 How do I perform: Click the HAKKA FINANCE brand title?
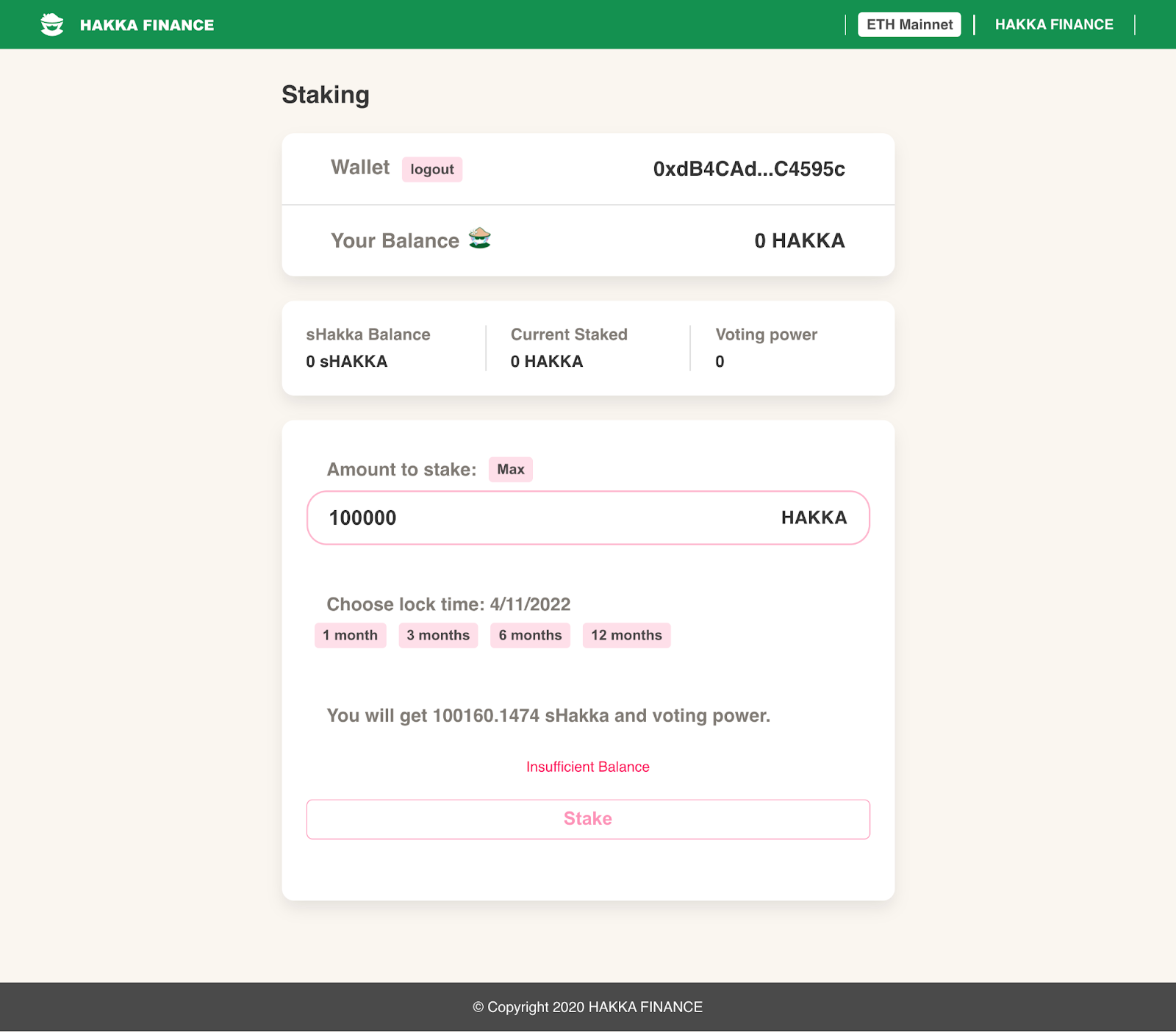(x=147, y=25)
